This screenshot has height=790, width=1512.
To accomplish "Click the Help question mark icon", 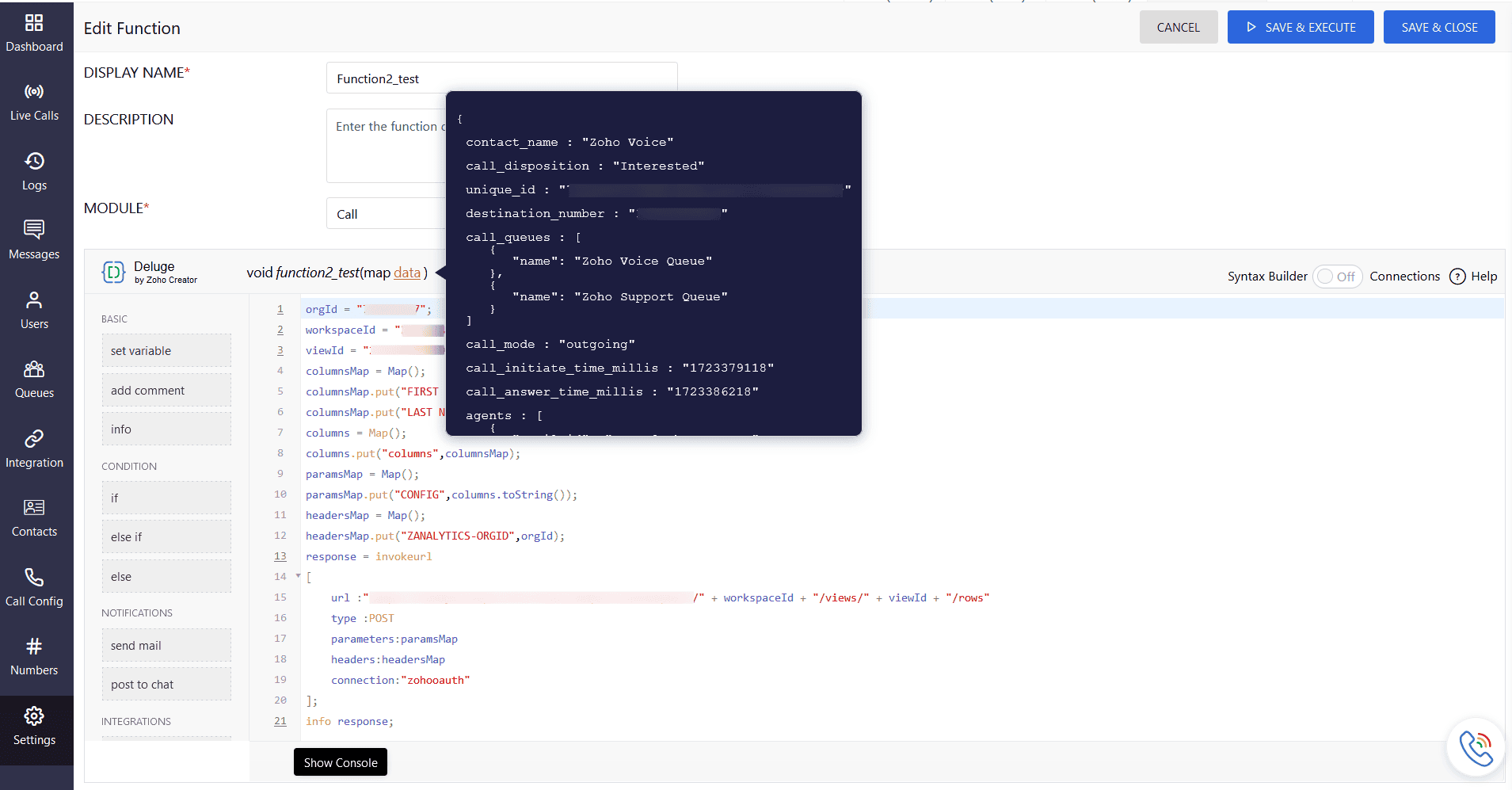I will [1457, 277].
